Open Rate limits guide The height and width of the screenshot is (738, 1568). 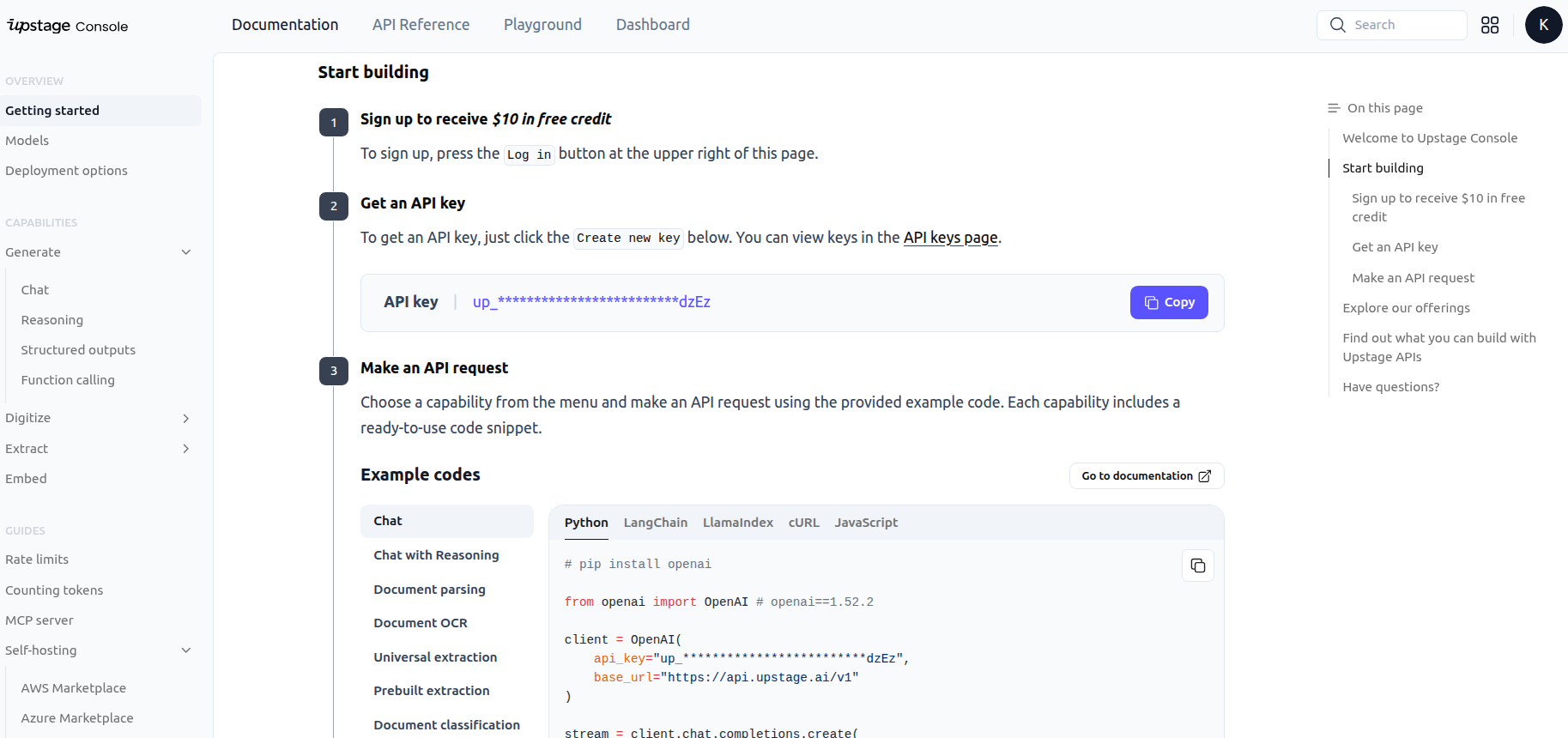click(37, 560)
